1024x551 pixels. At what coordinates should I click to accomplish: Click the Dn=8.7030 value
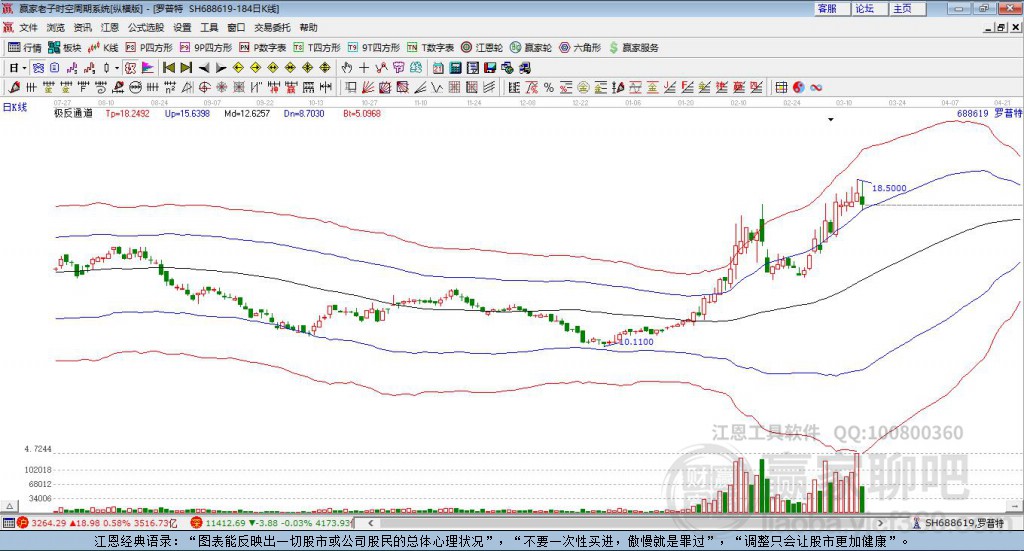pos(304,113)
